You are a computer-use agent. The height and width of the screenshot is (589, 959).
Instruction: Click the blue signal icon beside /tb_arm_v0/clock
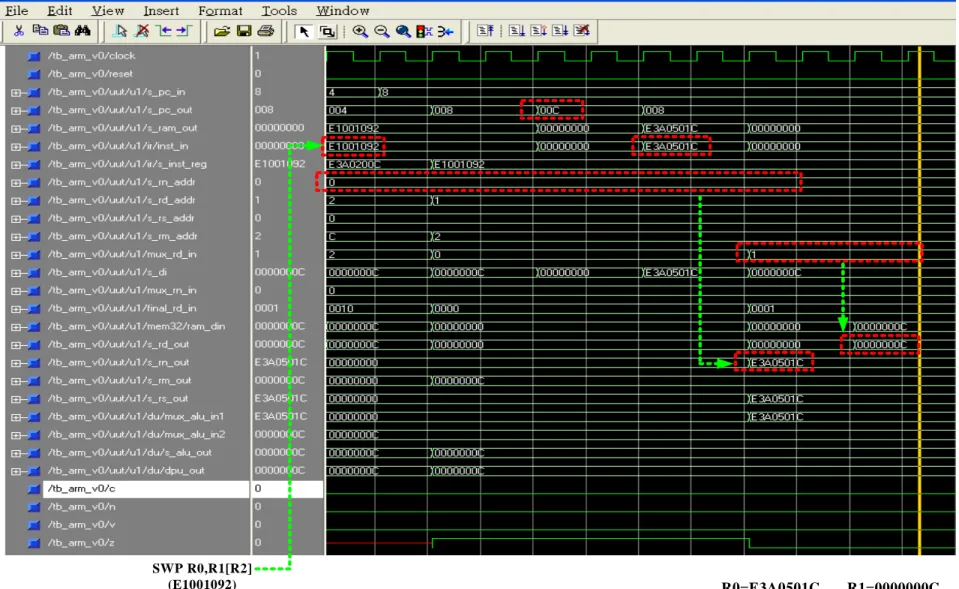coord(34,56)
